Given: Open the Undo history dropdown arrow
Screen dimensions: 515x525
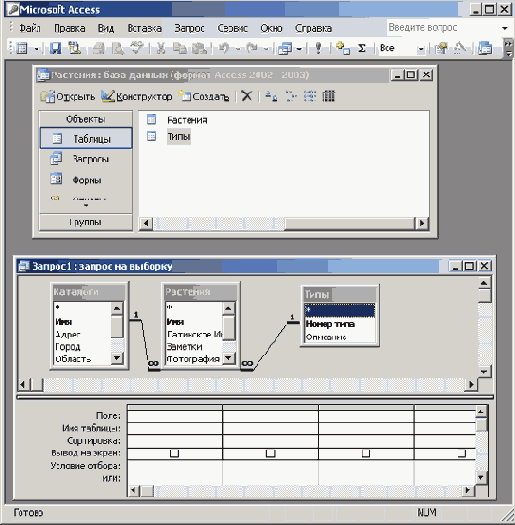Looking at the screenshot, I should (237, 49).
